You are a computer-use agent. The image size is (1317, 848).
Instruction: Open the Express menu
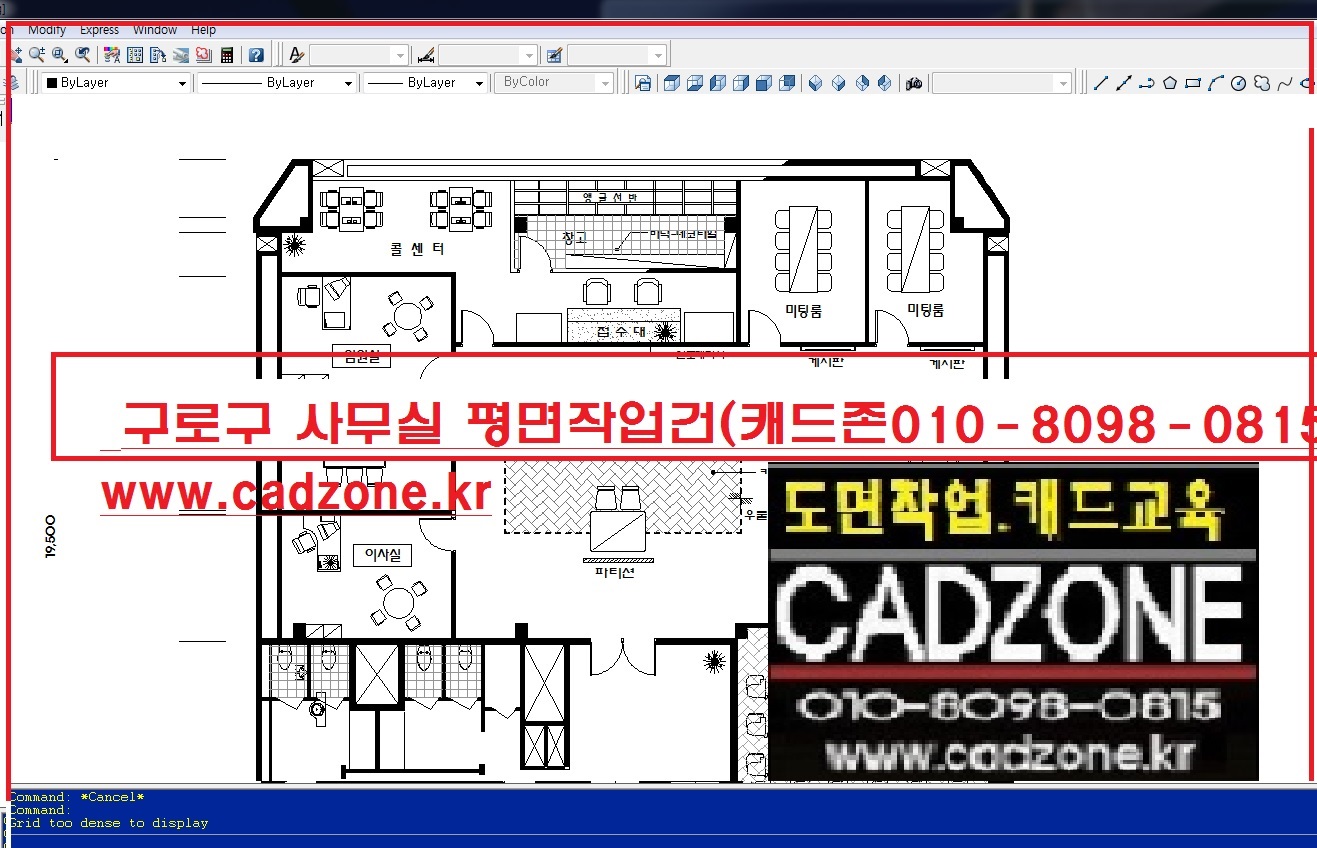[99, 30]
